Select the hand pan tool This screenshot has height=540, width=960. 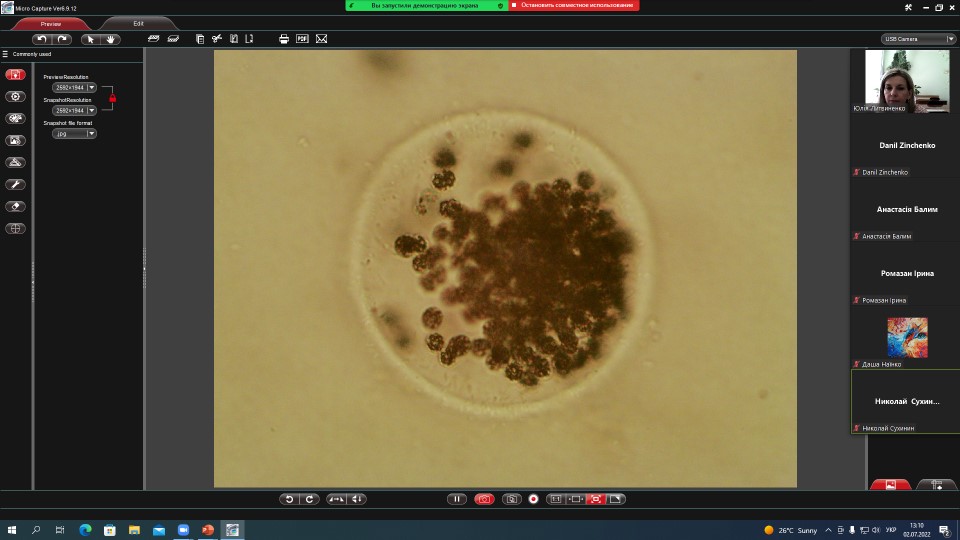[110, 39]
